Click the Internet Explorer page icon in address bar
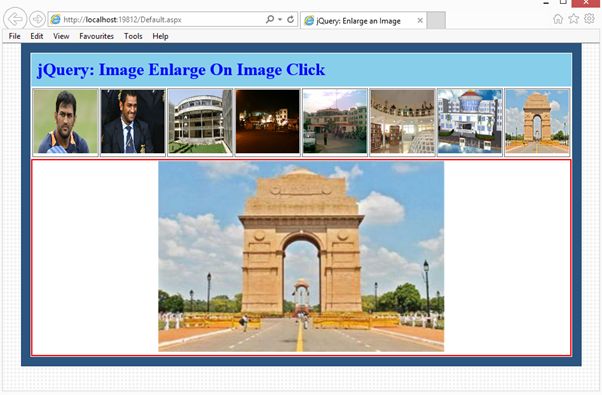 tap(56, 19)
